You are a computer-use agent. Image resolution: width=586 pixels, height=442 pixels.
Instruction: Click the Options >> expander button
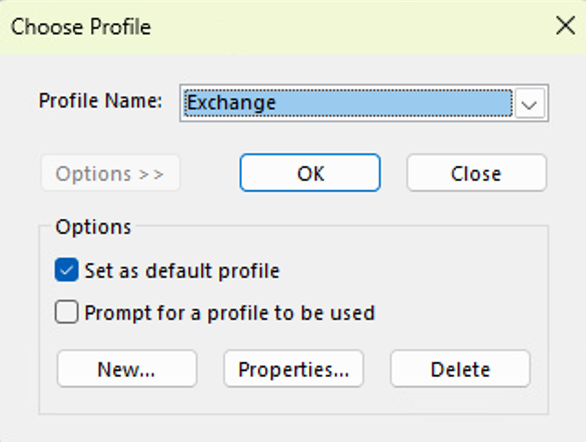point(110,173)
